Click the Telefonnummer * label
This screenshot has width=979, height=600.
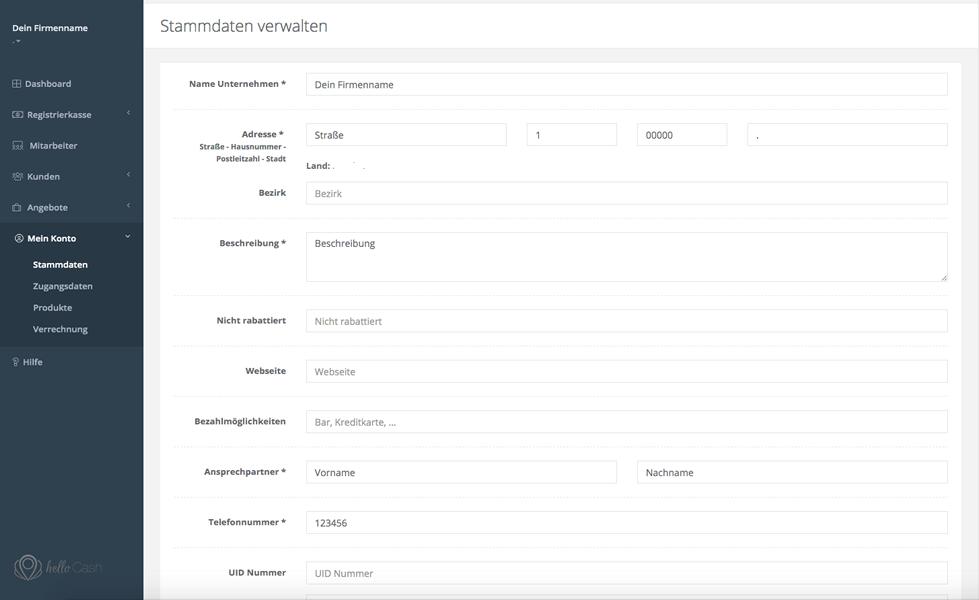pyautogui.click(x=247, y=522)
